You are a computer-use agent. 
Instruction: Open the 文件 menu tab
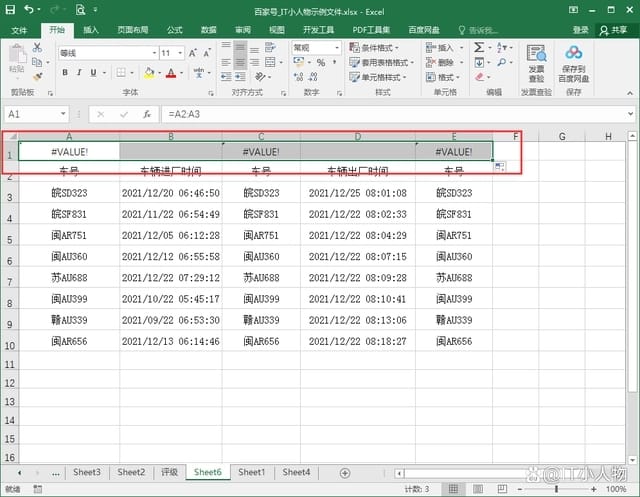pyautogui.click(x=19, y=30)
